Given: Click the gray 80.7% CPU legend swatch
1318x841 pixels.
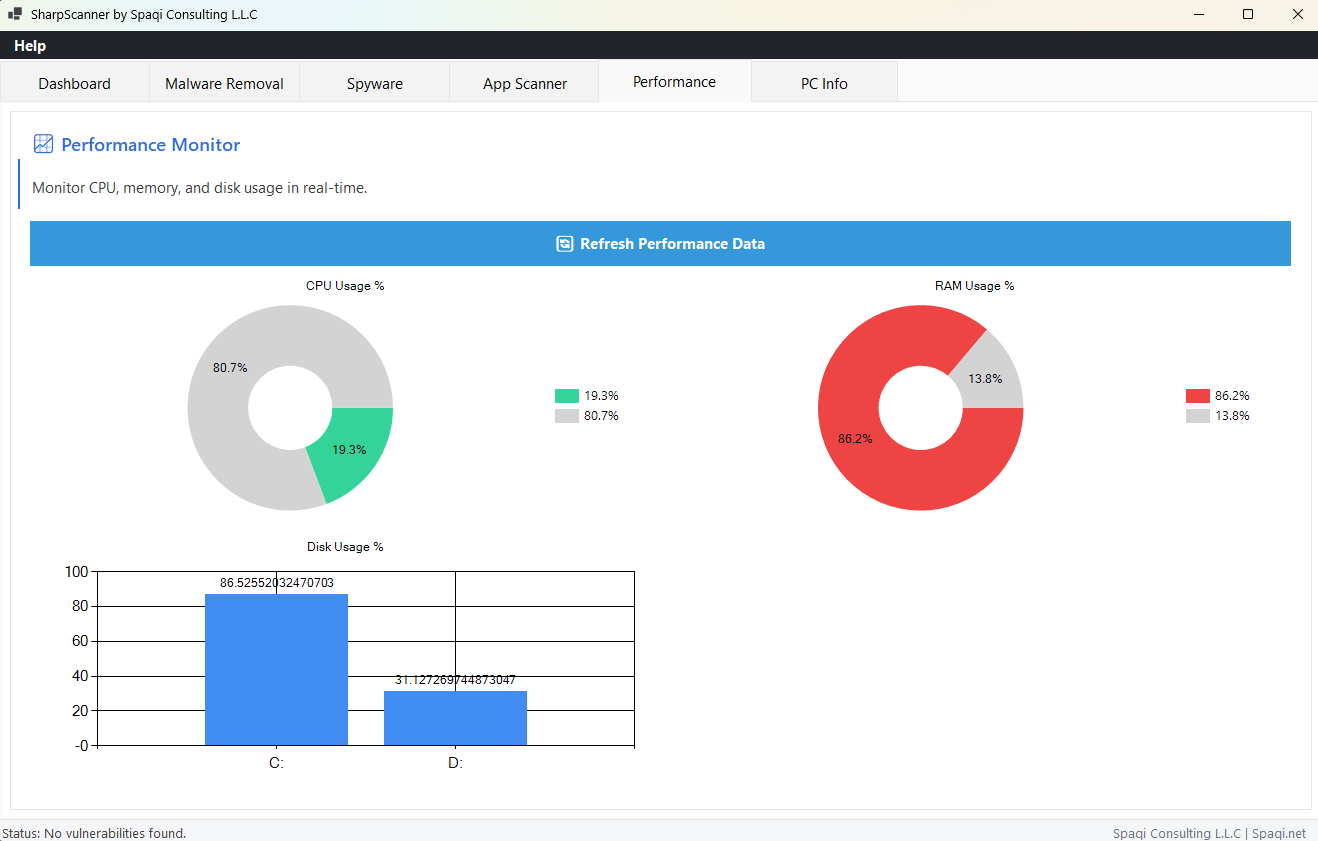Looking at the screenshot, I should 567,416.
